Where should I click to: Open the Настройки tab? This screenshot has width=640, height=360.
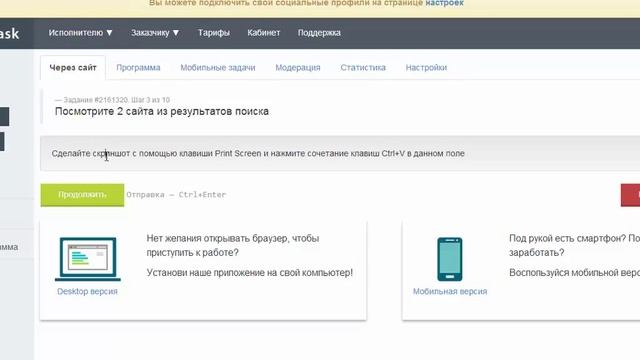point(426,68)
